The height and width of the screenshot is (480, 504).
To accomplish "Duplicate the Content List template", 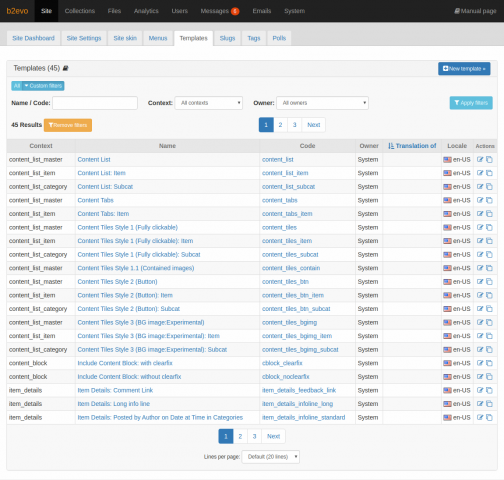I will (489, 159).
